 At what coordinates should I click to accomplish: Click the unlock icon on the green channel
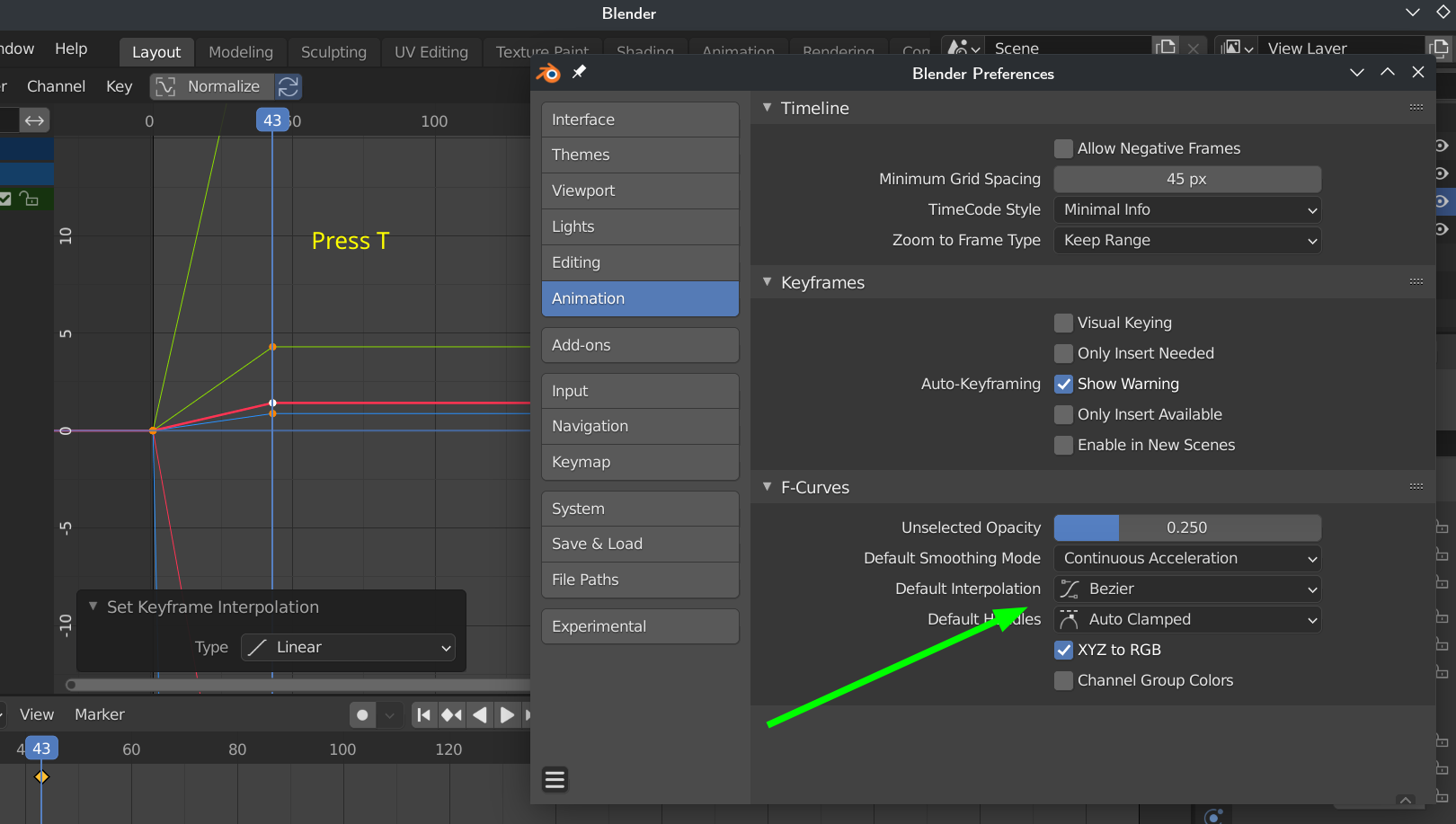click(30, 199)
